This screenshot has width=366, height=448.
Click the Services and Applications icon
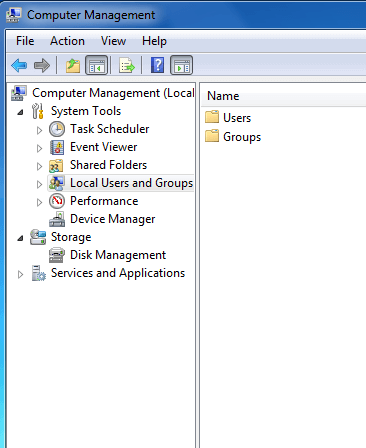pos(38,273)
